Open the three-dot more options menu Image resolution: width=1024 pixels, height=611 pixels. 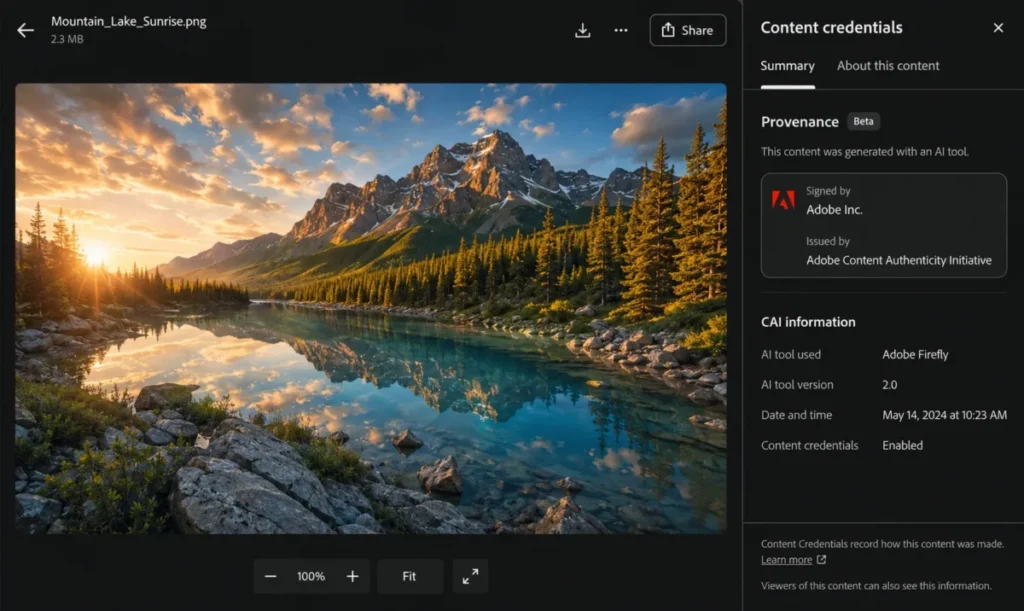click(x=621, y=30)
